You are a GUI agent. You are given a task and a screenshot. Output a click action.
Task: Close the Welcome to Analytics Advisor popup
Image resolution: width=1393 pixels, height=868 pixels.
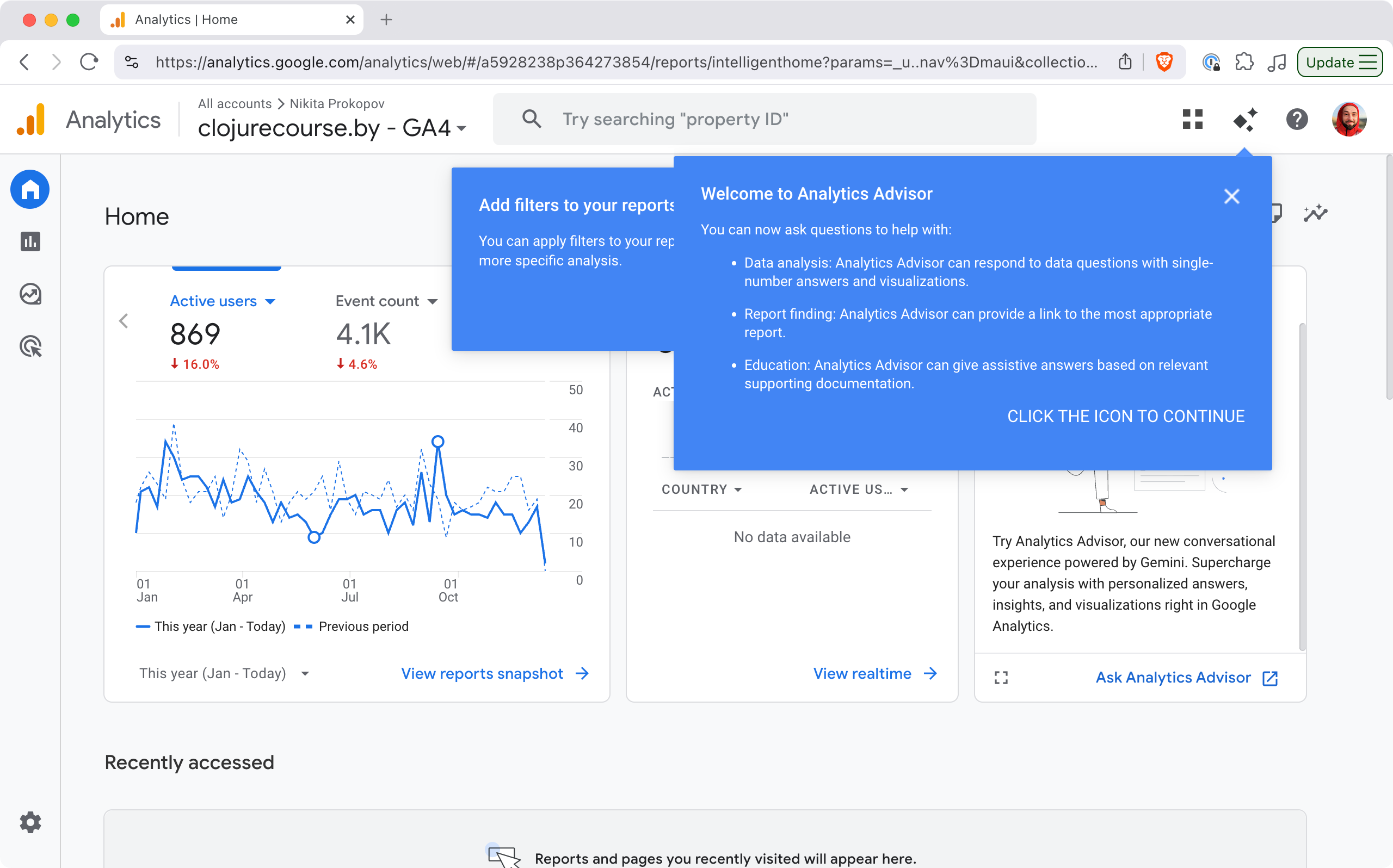pyautogui.click(x=1231, y=196)
